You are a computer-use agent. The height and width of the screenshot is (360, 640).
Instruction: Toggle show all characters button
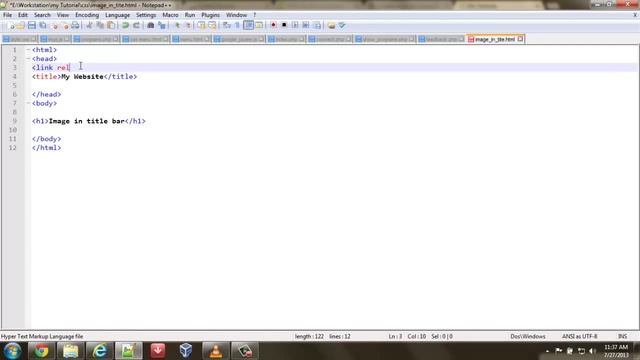point(237,25)
